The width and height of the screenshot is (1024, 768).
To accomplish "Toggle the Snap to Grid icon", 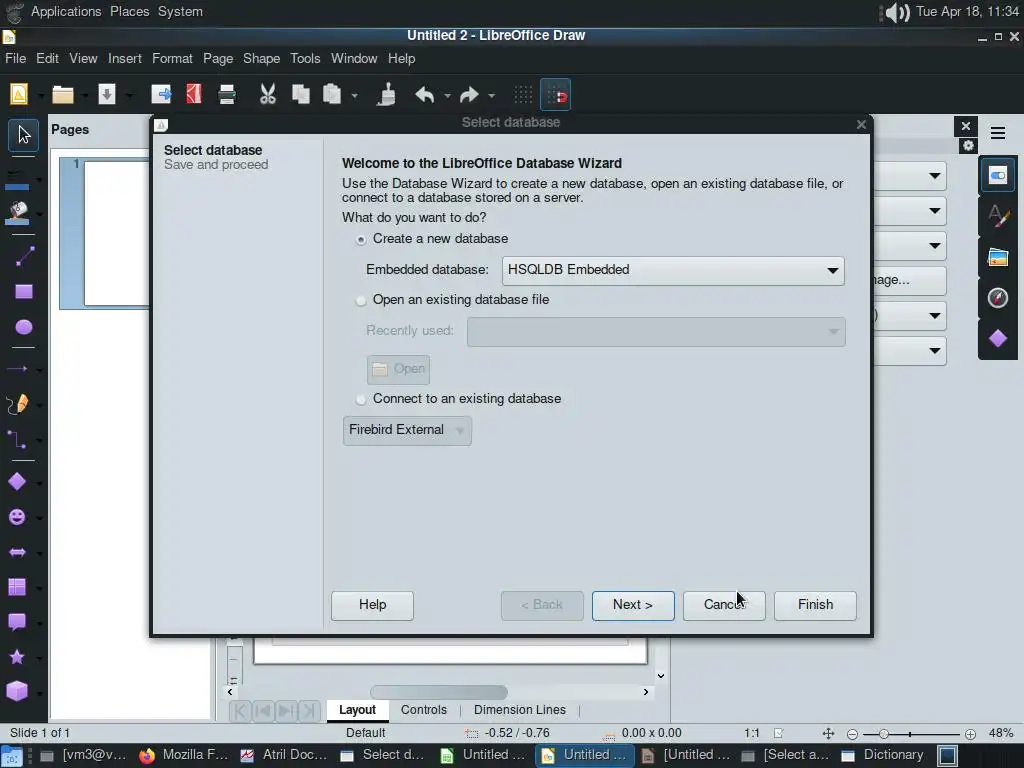I will coord(556,95).
